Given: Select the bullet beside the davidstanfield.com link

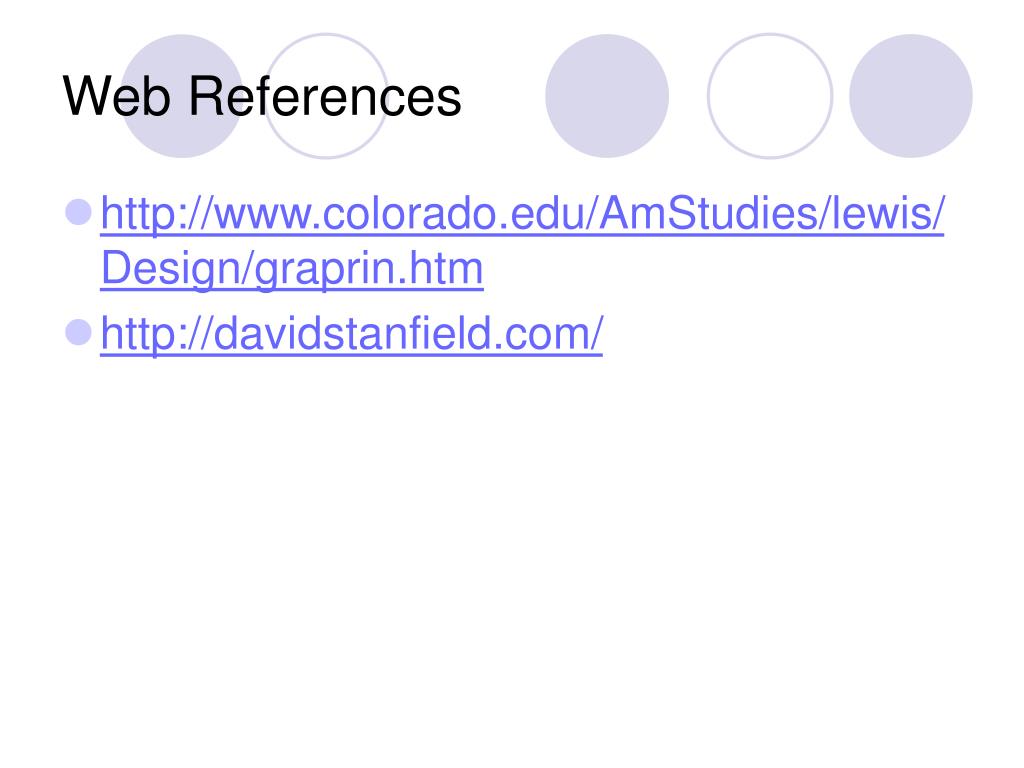Looking at the screenshot, I should tap(78, 332).
